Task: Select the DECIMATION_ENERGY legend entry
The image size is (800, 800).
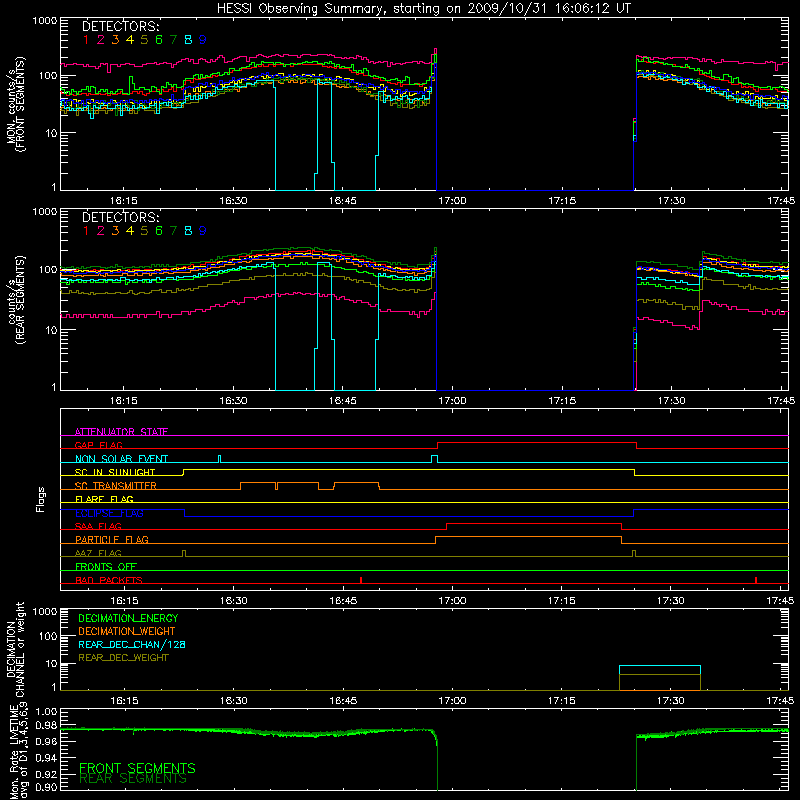Action: click(x=128, y=618)
